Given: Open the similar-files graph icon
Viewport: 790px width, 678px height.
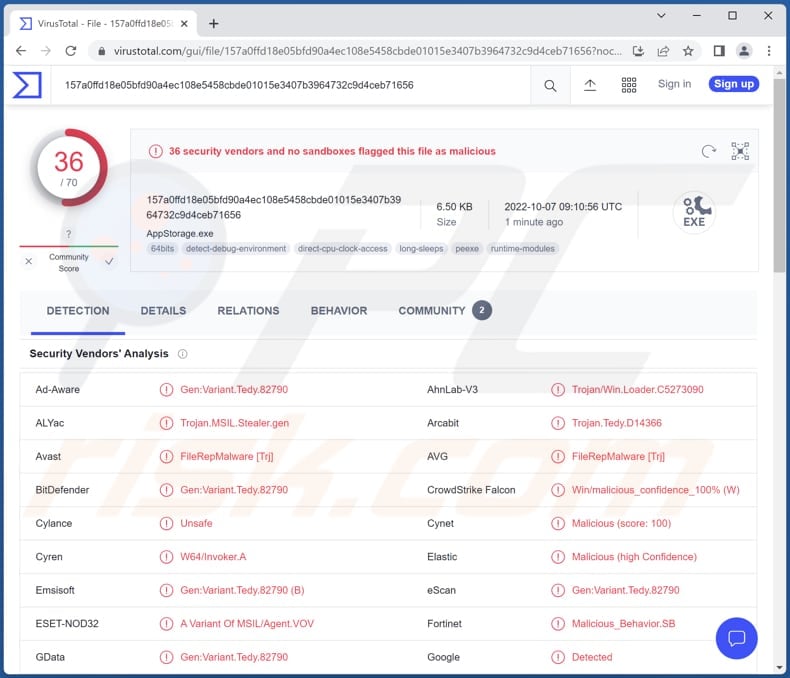Looking at the screenshot, I should [740, 151].
